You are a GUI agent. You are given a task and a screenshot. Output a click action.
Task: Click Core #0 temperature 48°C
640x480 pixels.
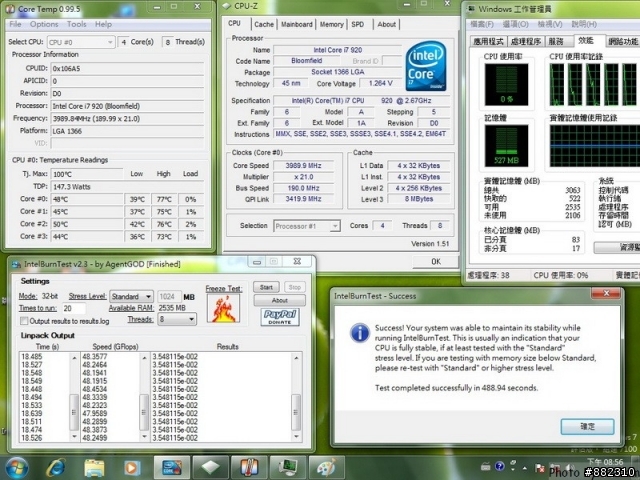(x=87, y=199)
